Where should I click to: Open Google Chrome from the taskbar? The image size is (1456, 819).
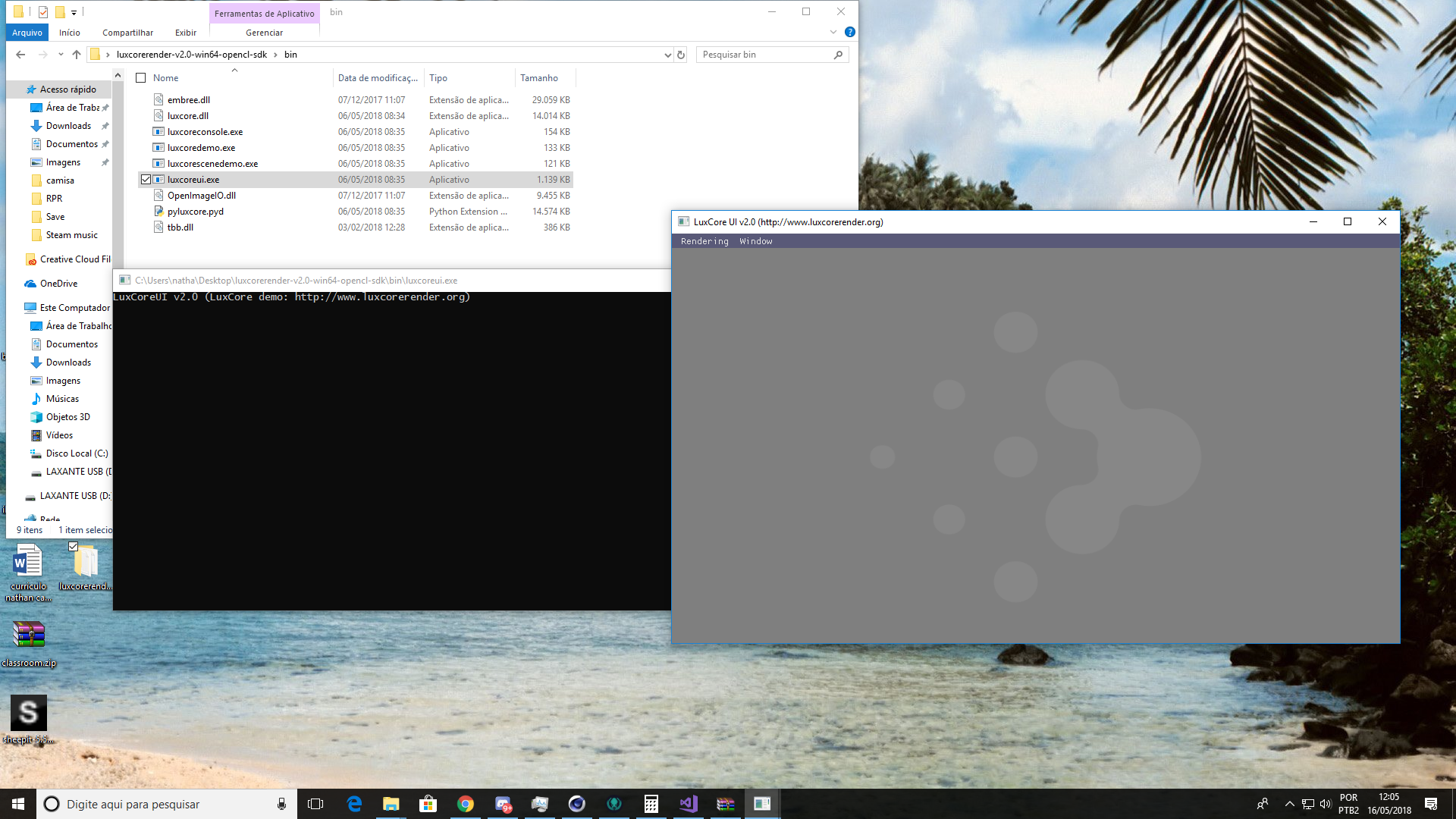click(x=465, y=804)
